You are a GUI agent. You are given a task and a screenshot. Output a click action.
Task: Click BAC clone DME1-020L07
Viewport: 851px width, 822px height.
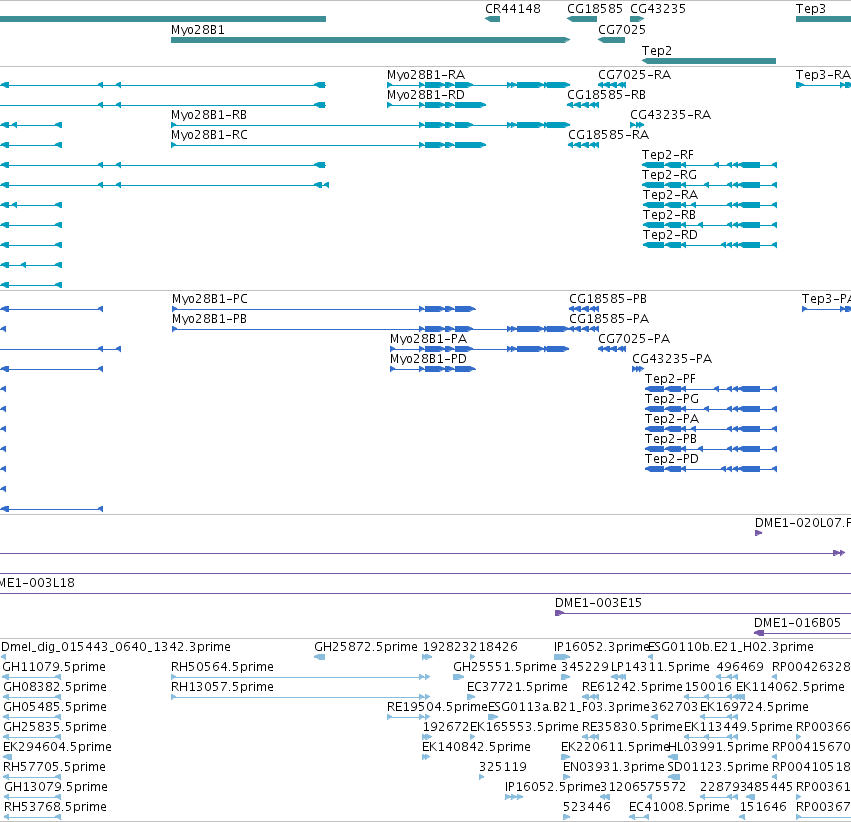tap(759, 533)
